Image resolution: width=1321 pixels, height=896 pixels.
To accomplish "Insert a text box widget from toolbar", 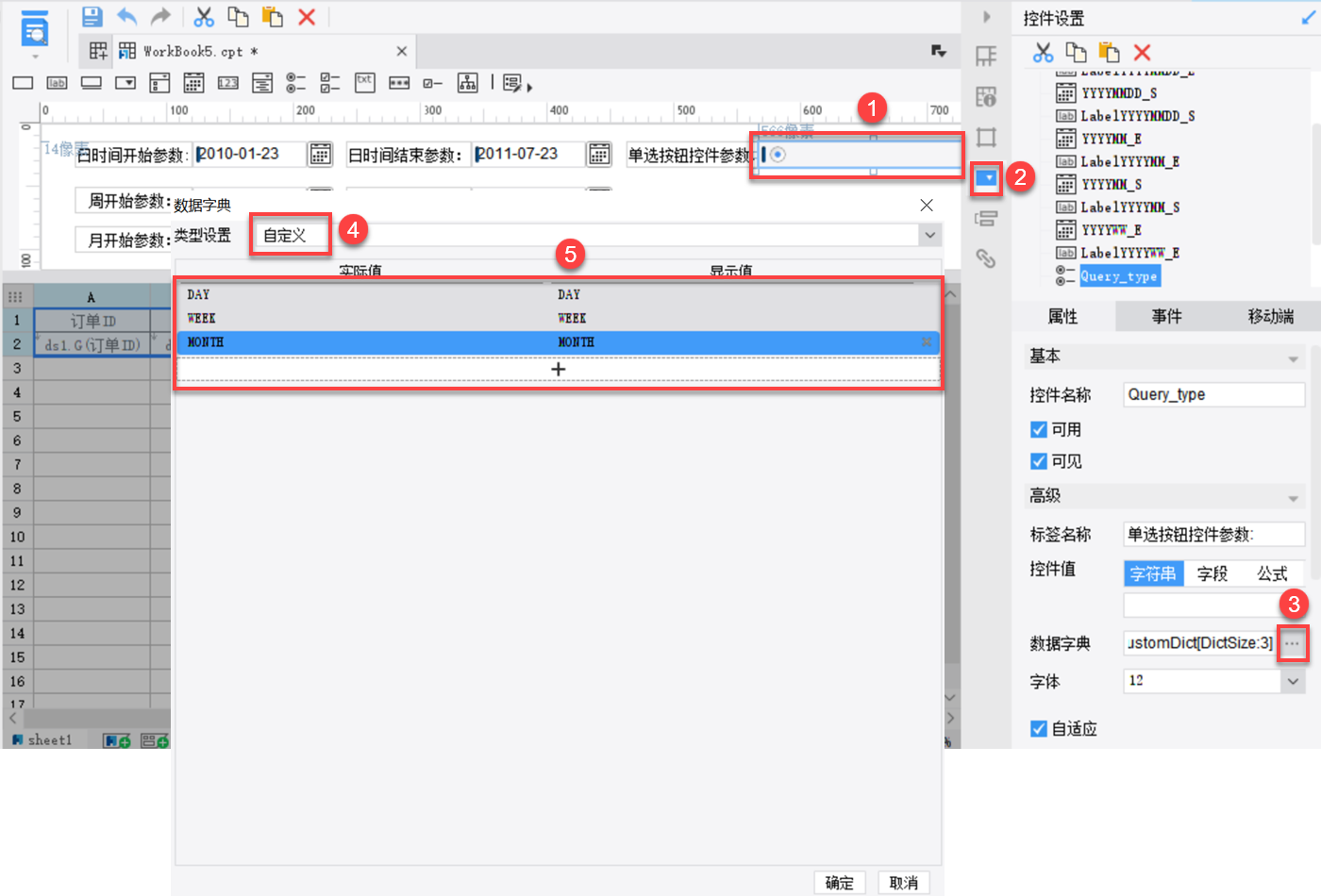I will click(23, 83).
